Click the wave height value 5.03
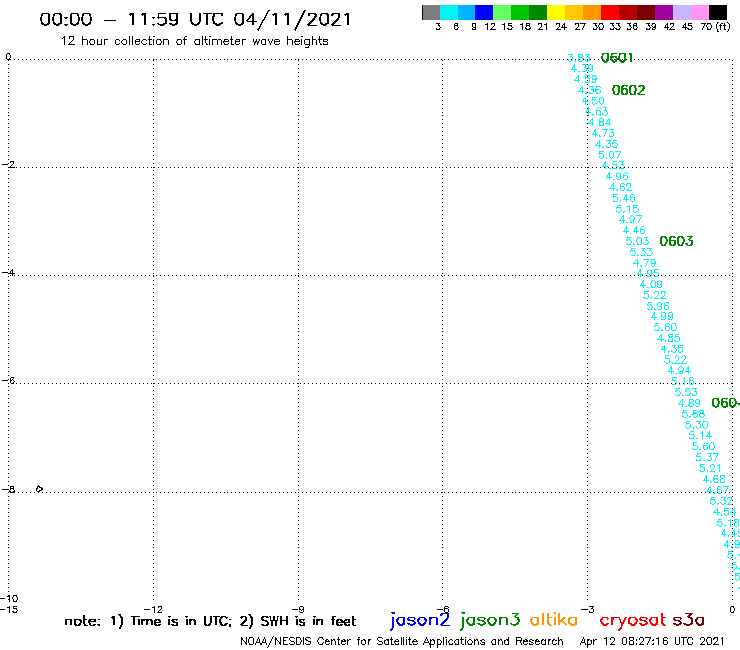Screen dimensions: 740x650 [638, 242]
